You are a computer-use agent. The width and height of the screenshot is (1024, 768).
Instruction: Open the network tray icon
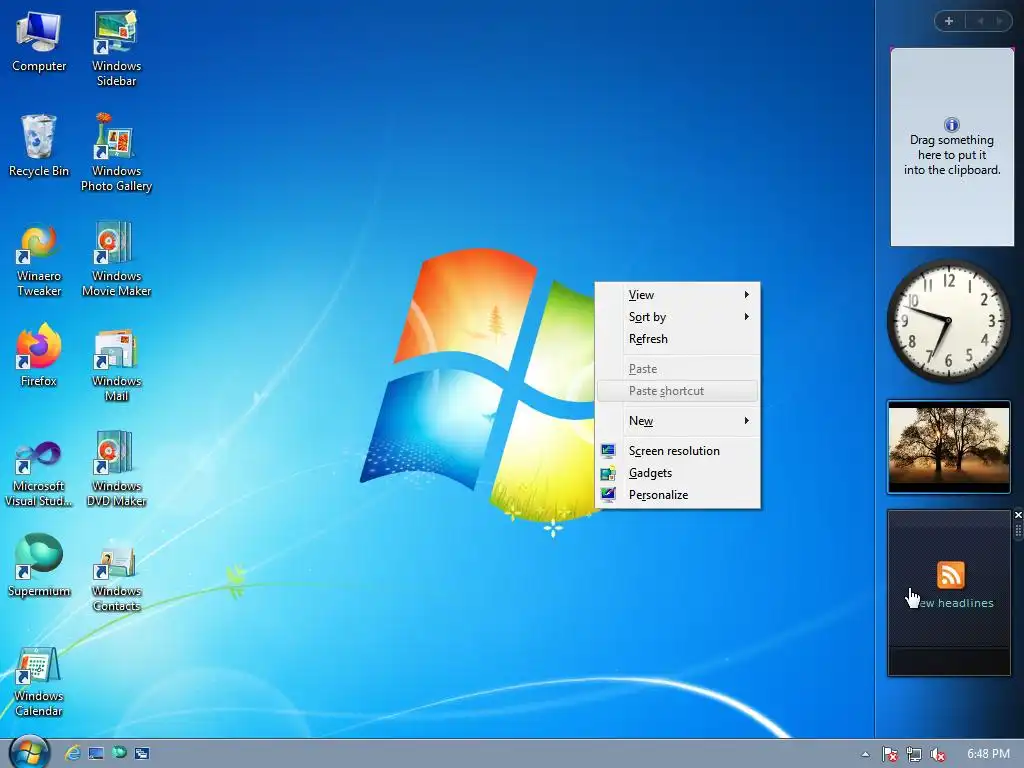coord(914,754)
